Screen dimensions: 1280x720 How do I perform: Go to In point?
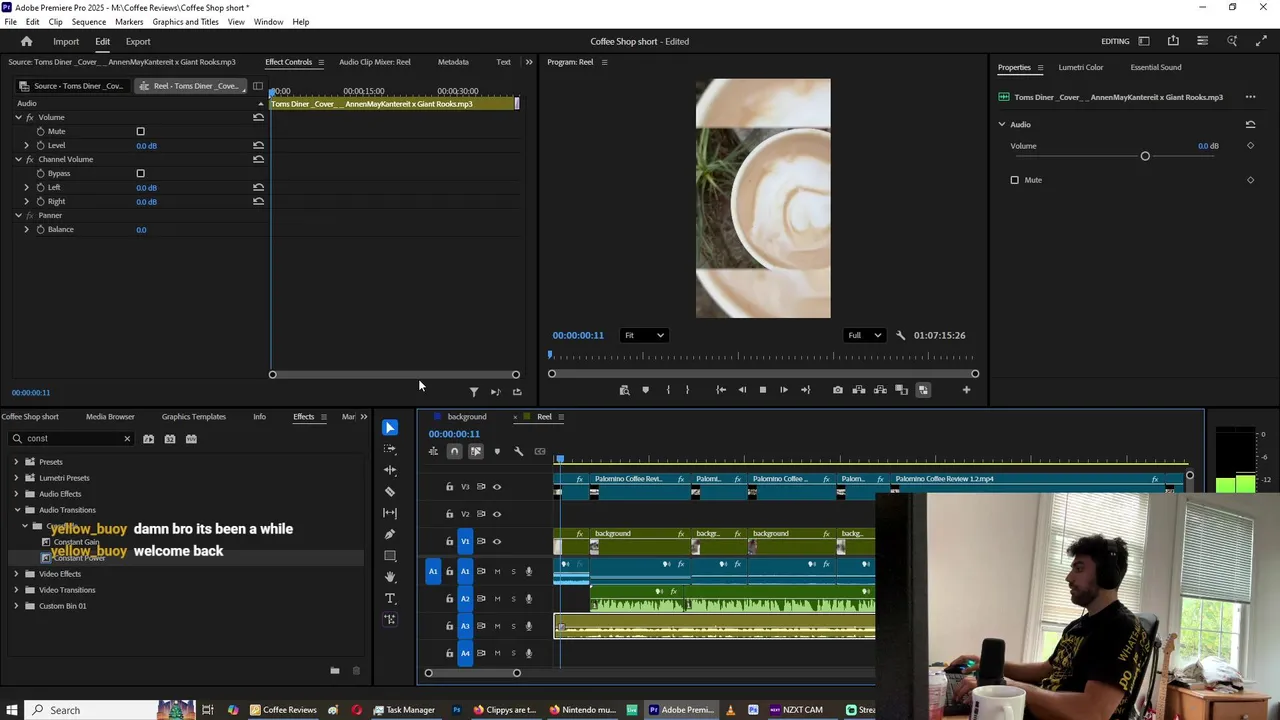pos(721,390)
